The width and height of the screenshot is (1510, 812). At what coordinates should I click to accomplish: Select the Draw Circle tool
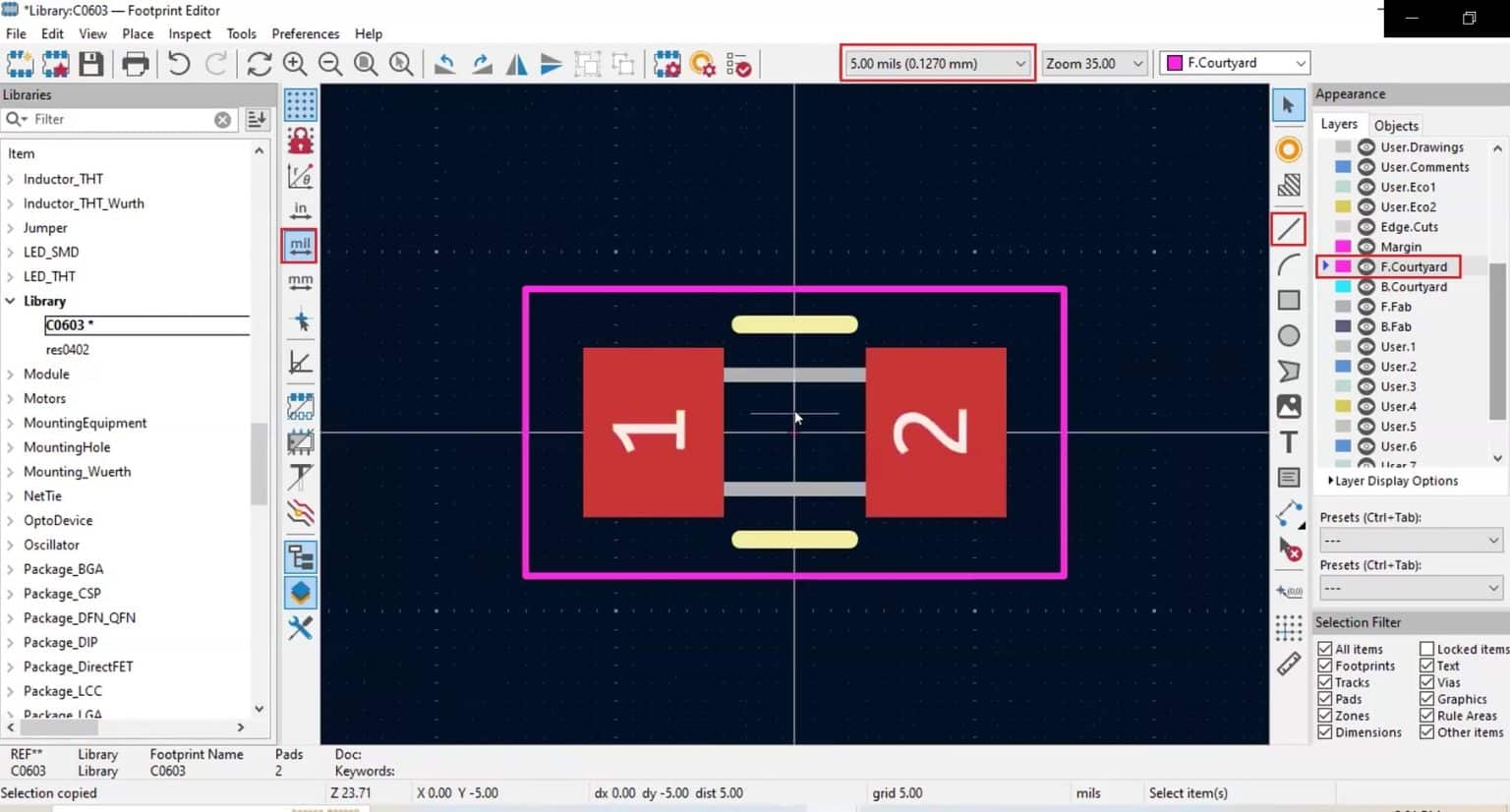[1289, 335]
